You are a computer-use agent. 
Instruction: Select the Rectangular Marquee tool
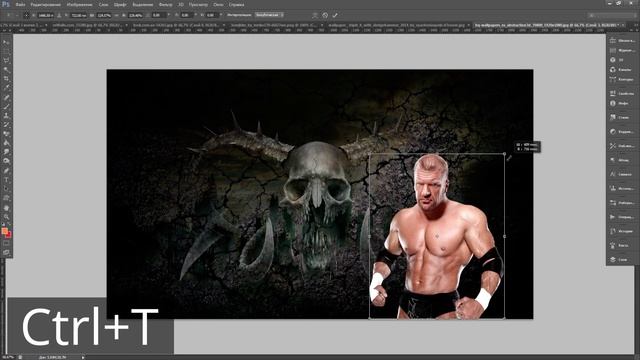6,51
